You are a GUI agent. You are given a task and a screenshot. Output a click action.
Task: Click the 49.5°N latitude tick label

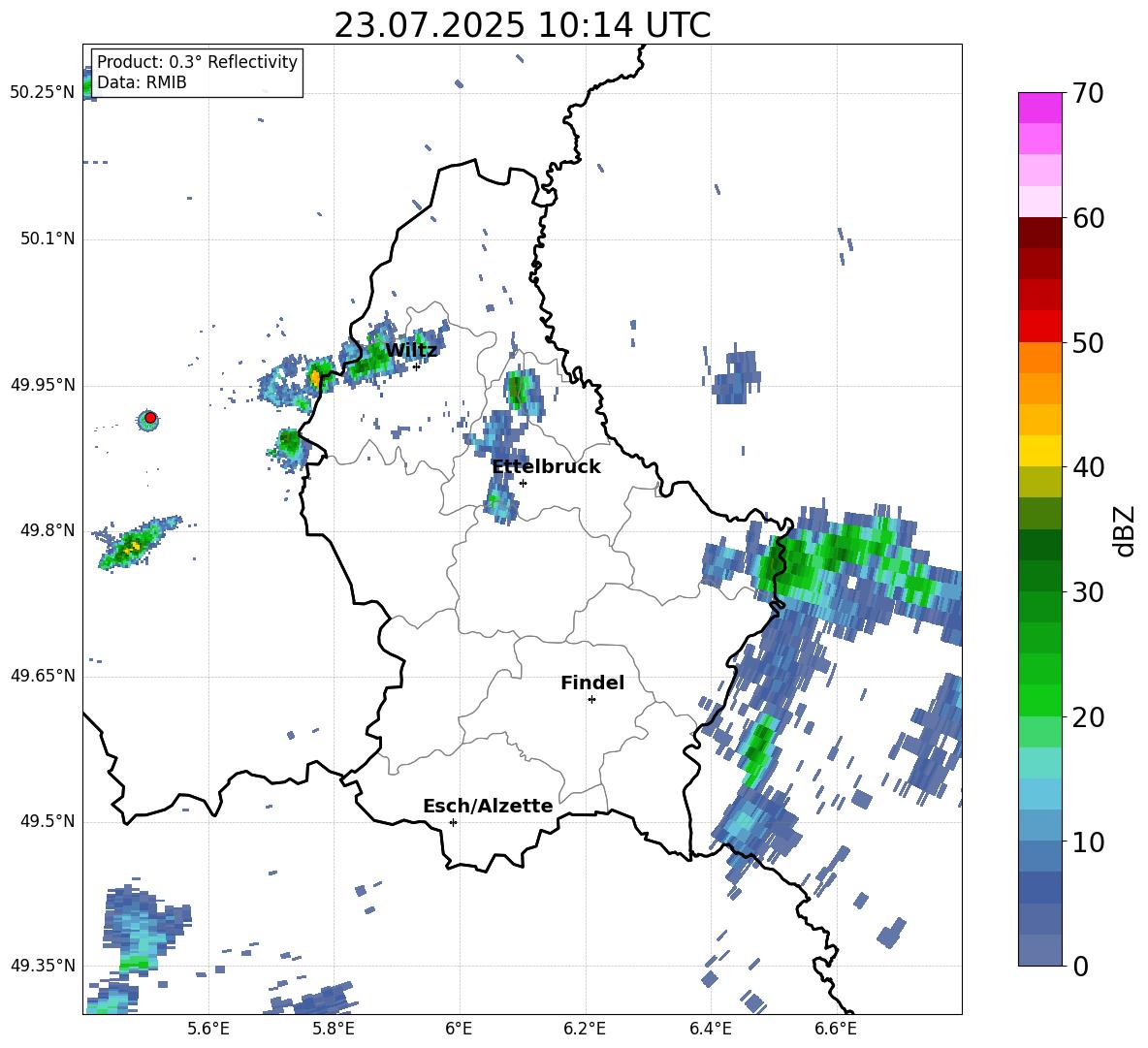(x=48, y=821)
